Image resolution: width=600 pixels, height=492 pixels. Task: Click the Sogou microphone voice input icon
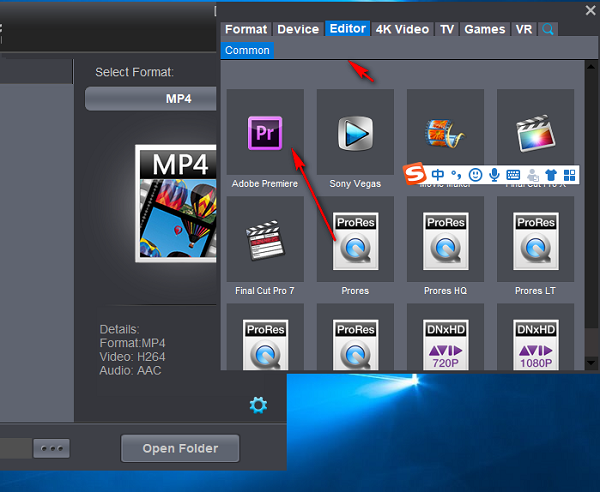(x=494, y=175)
